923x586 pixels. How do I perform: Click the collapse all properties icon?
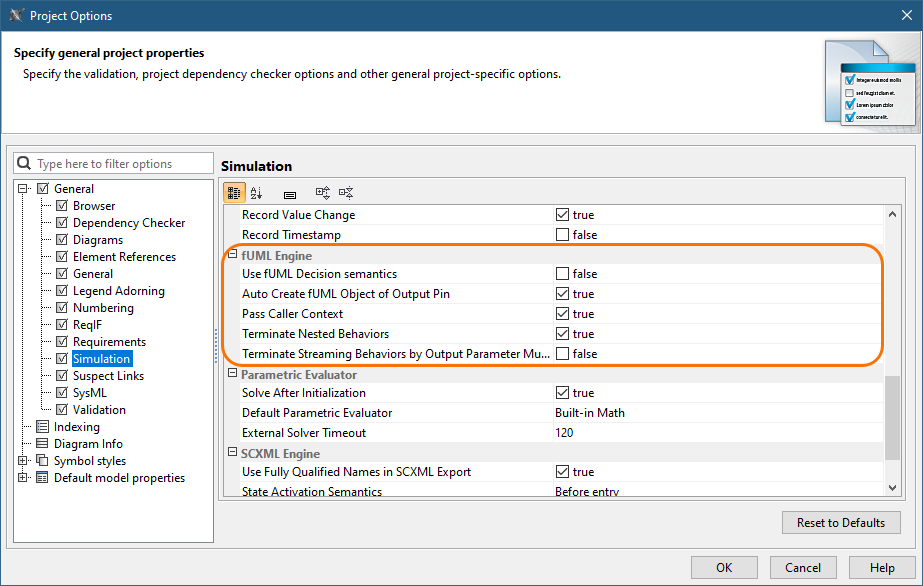[346, 193]
